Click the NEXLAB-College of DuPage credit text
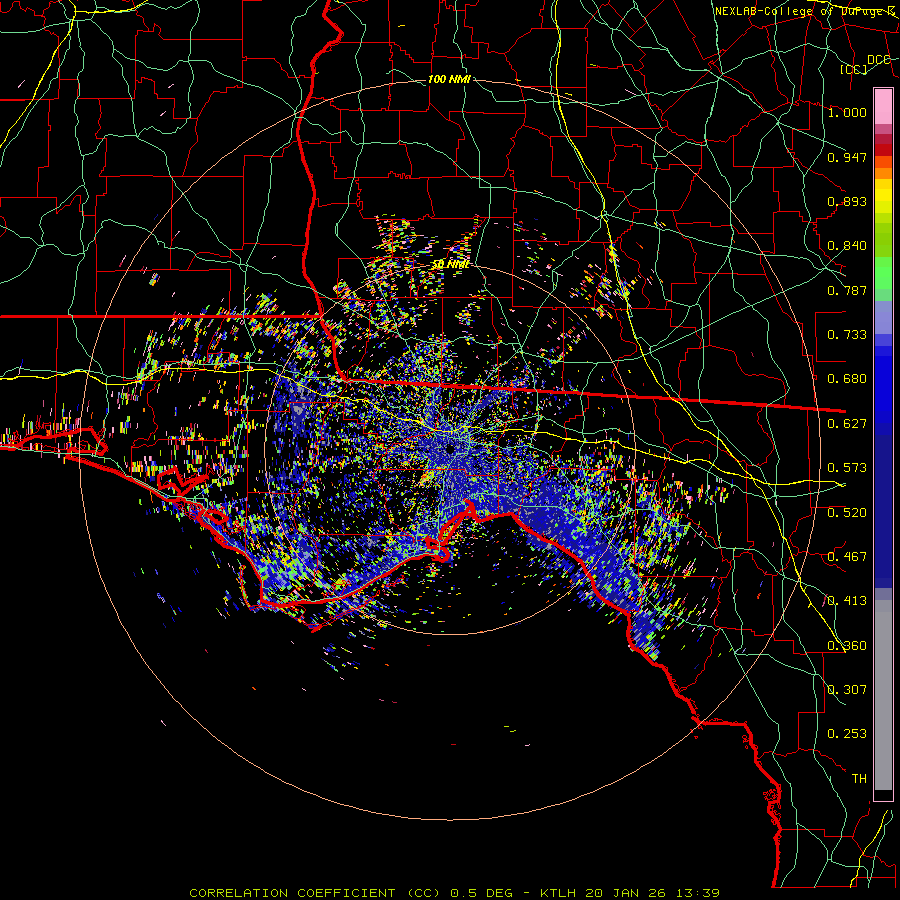The height and width of the screenshot is (900, 900). pos(804,11)
